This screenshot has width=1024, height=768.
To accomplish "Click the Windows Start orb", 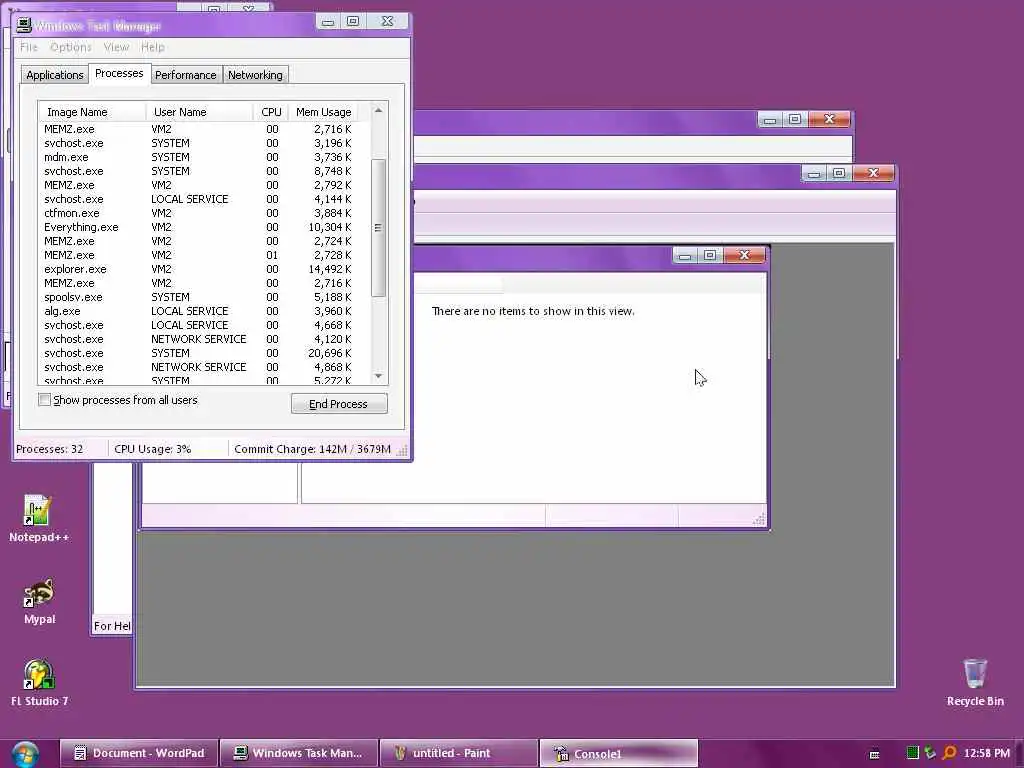I will (25, 754).
